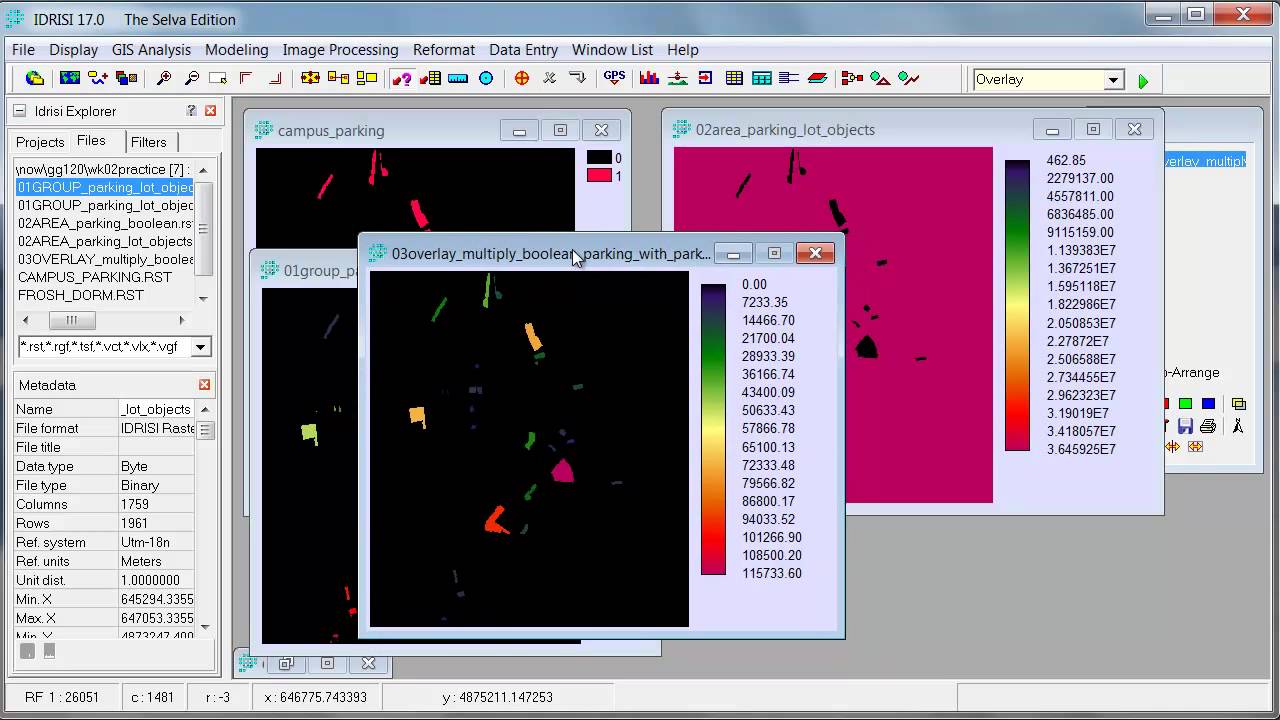
Task: Click the green band button in Composer
Action: pyautogui.click(x=1185, y=404)
